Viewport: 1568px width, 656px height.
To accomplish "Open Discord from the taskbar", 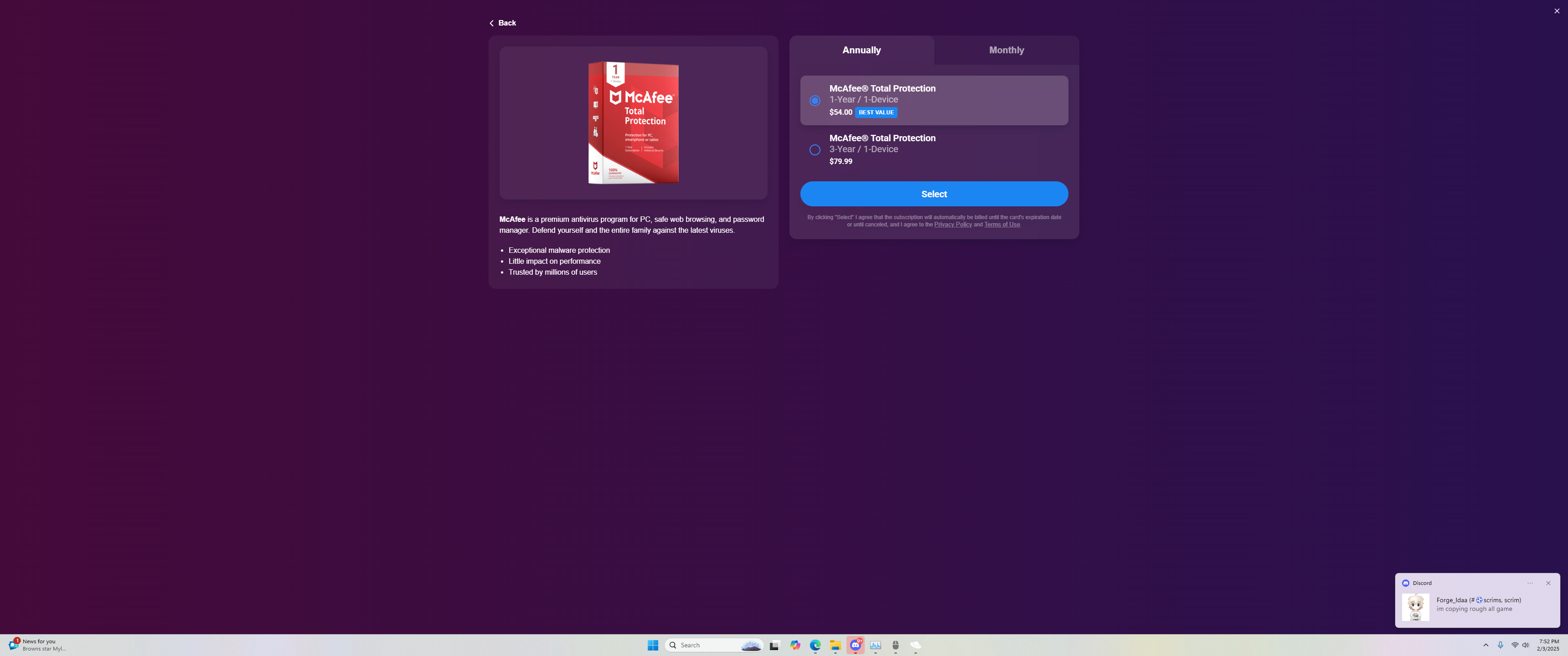I will coord(855,645).
